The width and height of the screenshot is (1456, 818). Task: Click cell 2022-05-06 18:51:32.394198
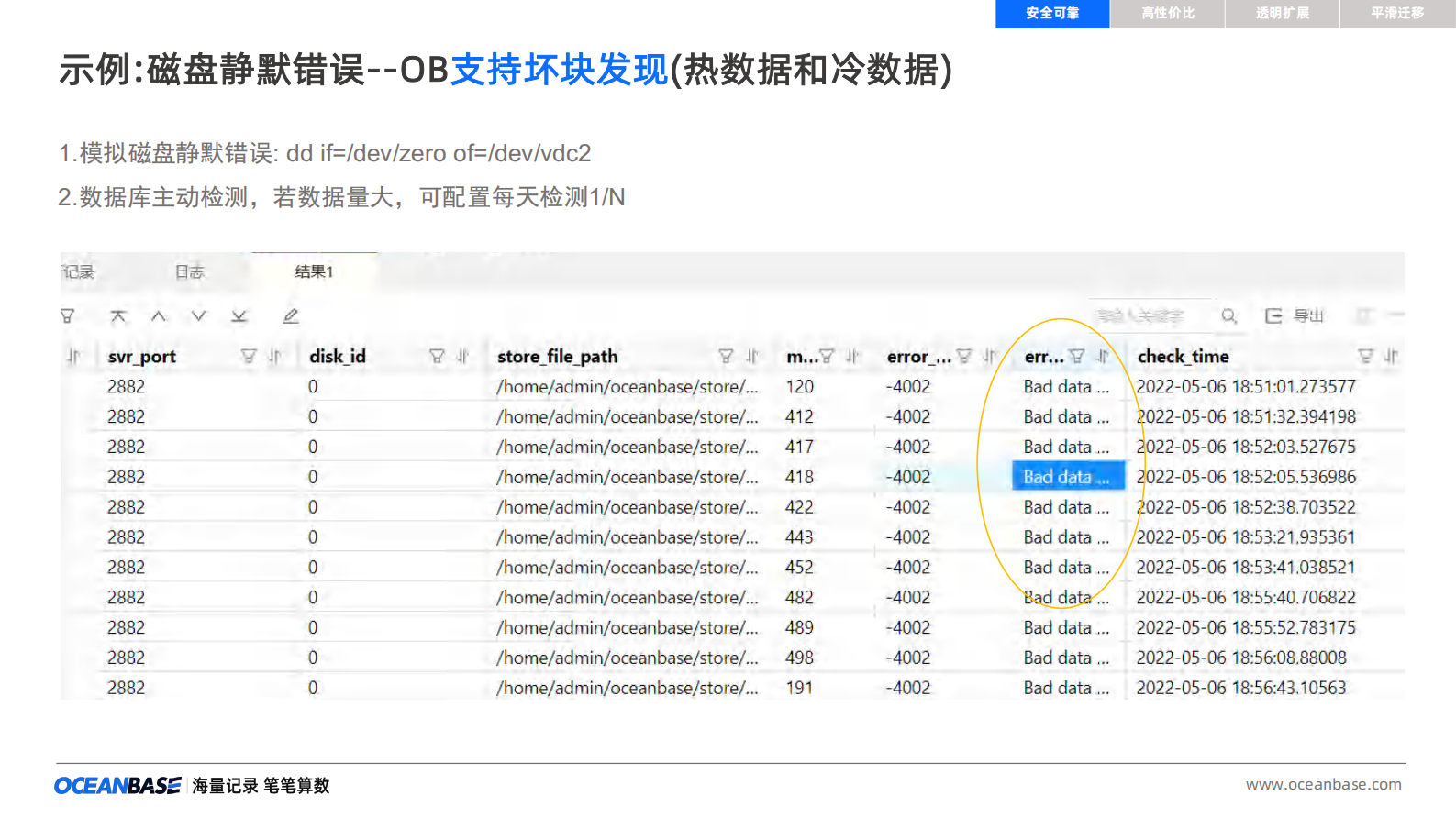[1246, 417]
